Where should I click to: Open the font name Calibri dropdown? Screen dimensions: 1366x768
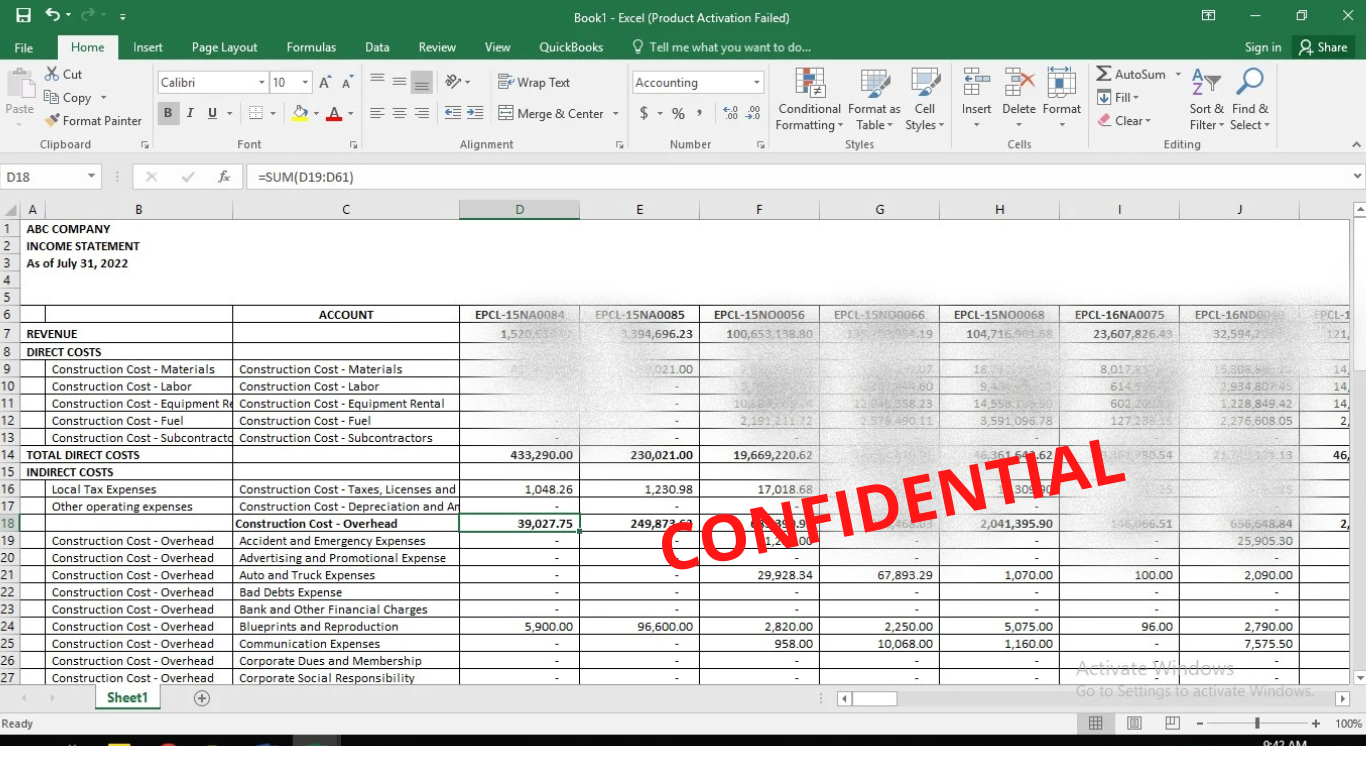[262, 83]
